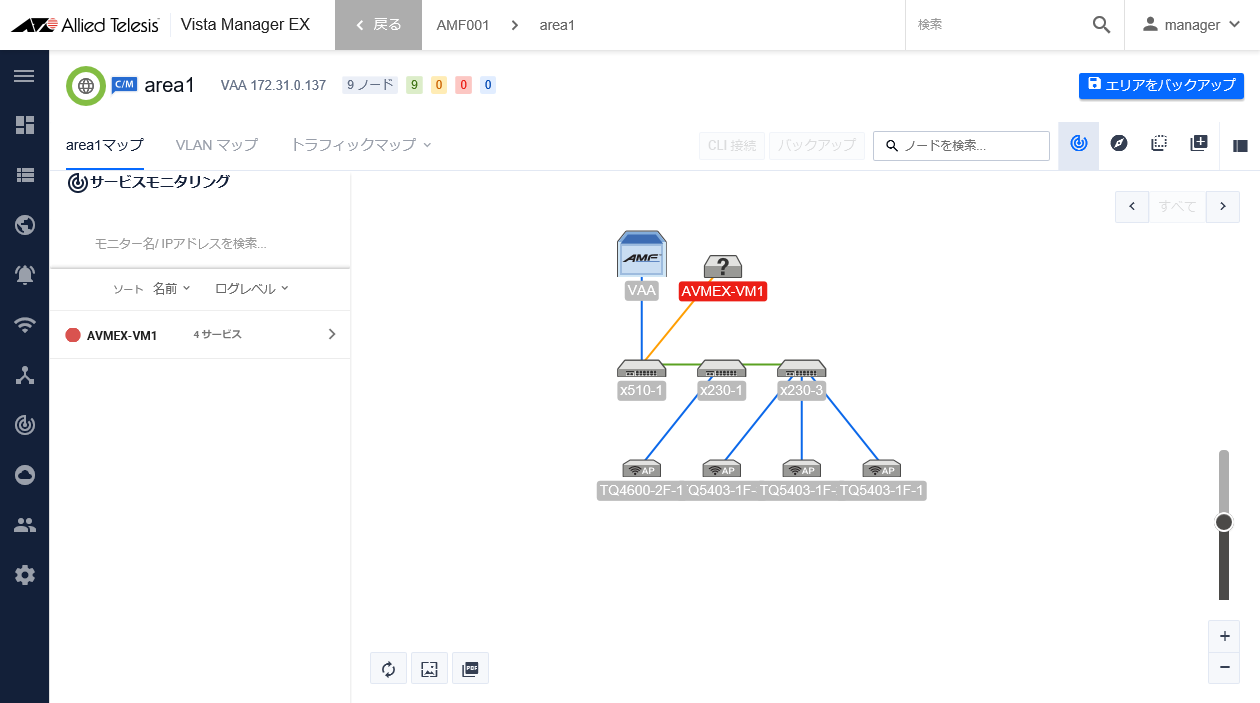Expand the AVMEX-VM1 service row chevron
The height and width of the screenshot is (703, 1260).
click(x=332, y=334)
